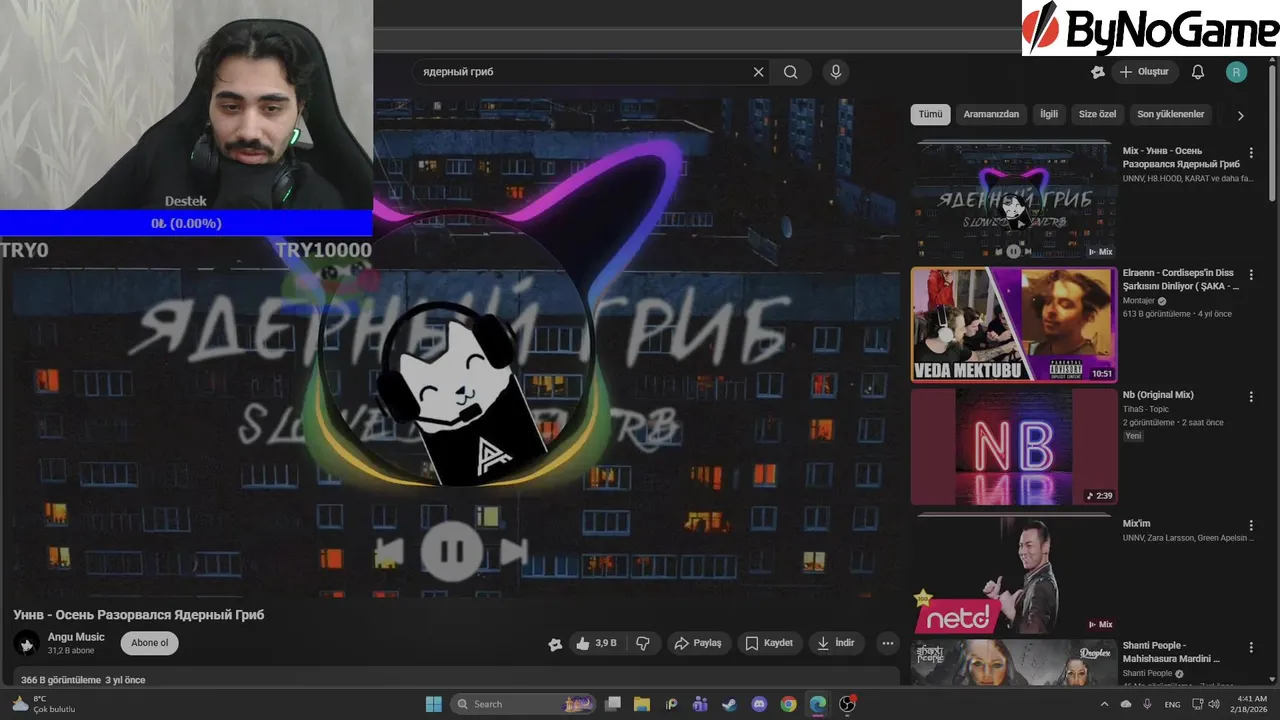Select the Tümü filter chip
The image size is (1280, 720).
tap(930, 114)
